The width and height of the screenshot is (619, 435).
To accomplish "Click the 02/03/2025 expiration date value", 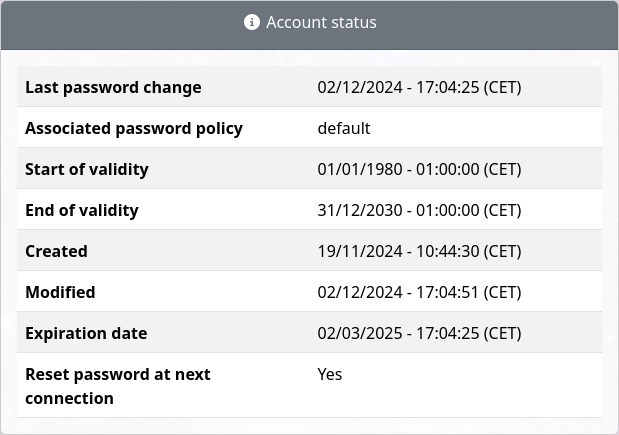I will [x=419, y=334].
